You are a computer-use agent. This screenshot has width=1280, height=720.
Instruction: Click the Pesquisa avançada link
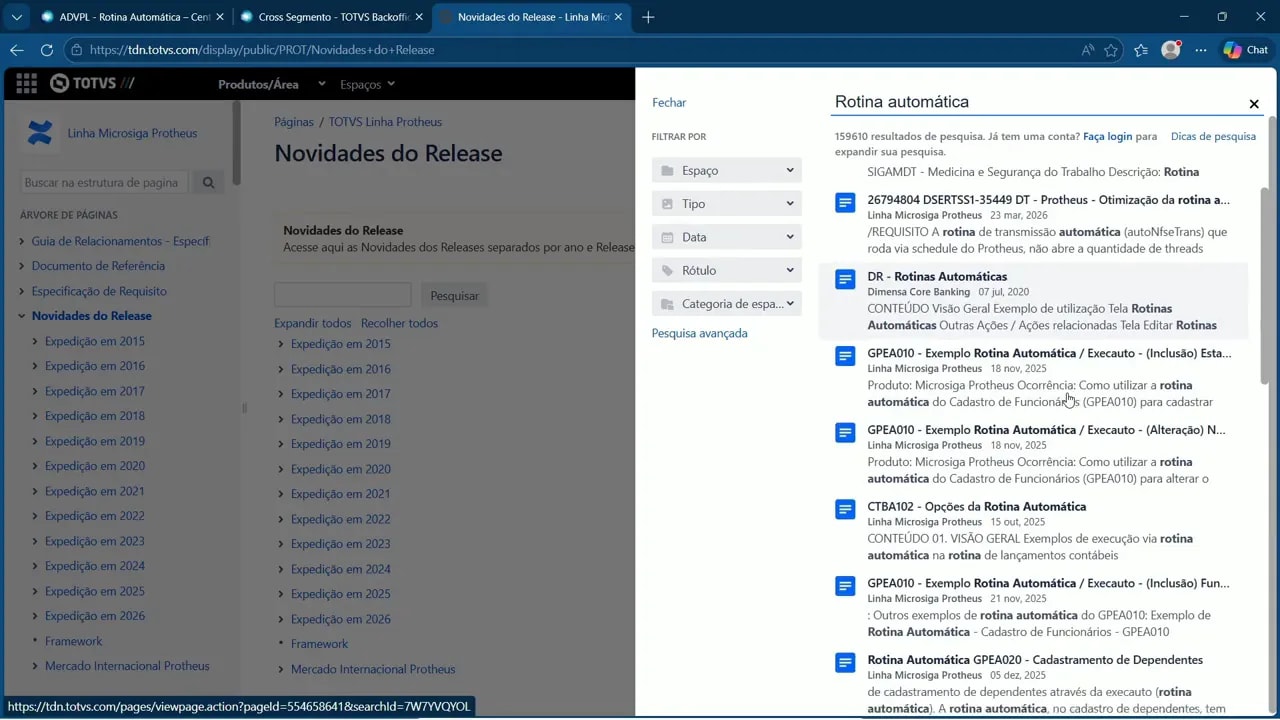699,333
